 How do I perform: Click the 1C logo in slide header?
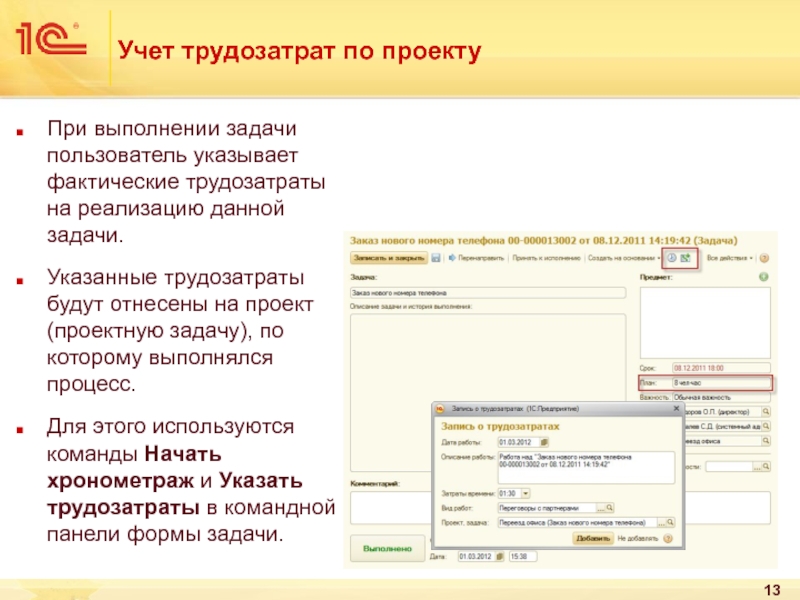pyautogui.click(x=51, y=38)
